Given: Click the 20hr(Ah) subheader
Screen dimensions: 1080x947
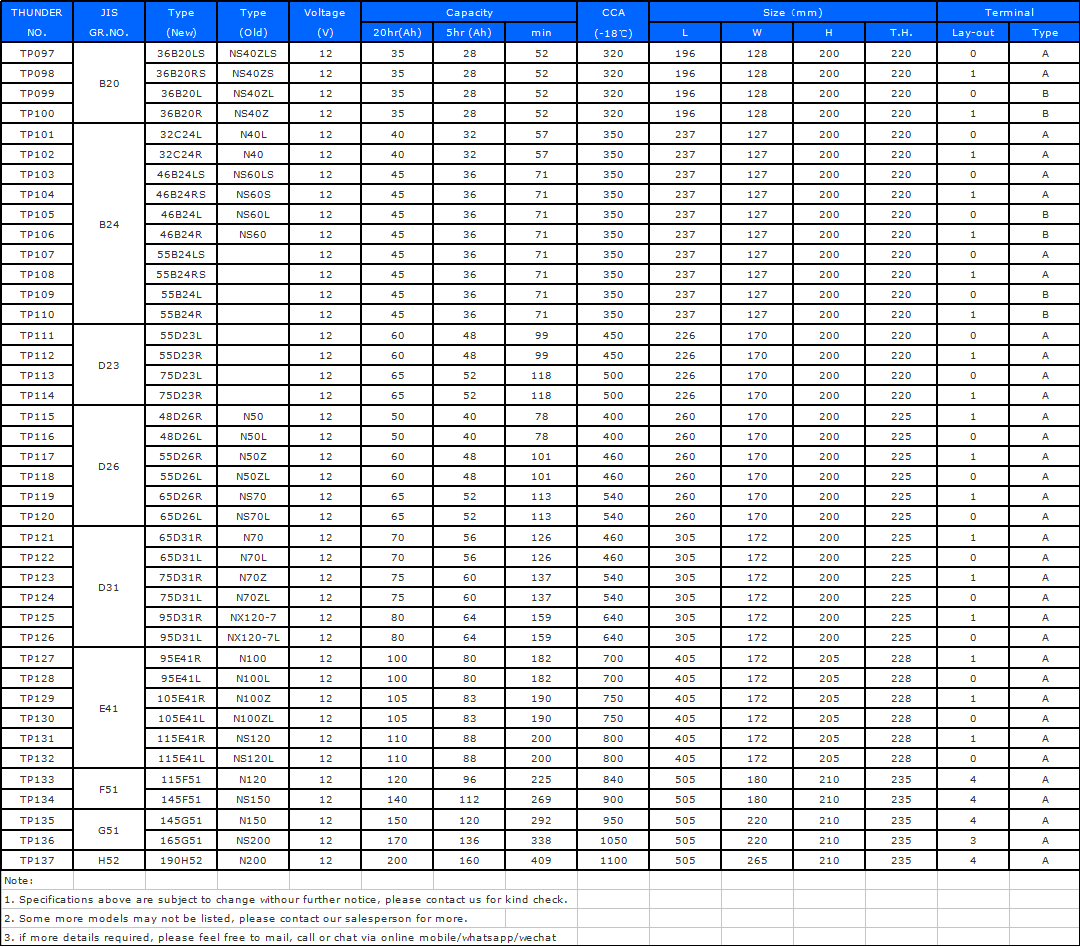Looking at the screenshot, I should pos(397,32).
